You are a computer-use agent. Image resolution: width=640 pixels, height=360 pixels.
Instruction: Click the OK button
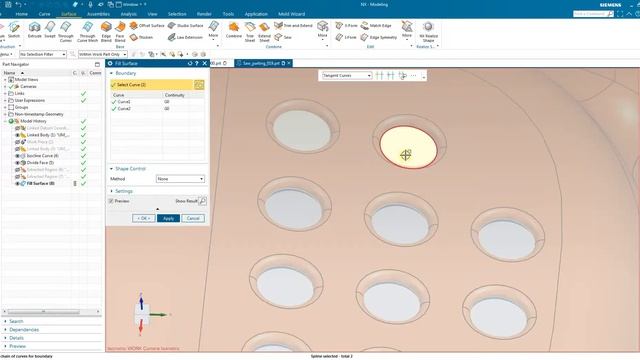pos(144,218)
